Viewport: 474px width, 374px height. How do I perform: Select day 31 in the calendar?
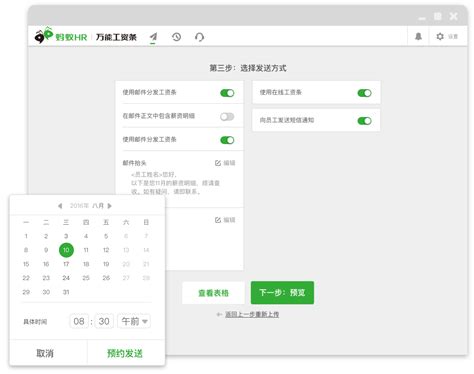click(x=66, y=292)
